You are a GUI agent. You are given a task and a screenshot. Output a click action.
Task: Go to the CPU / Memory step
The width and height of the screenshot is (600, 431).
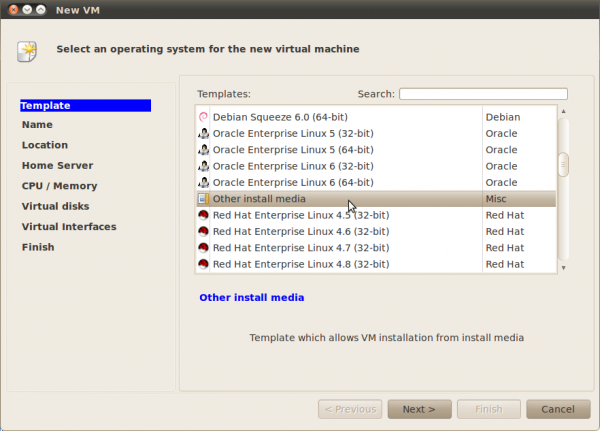(59, 186)
